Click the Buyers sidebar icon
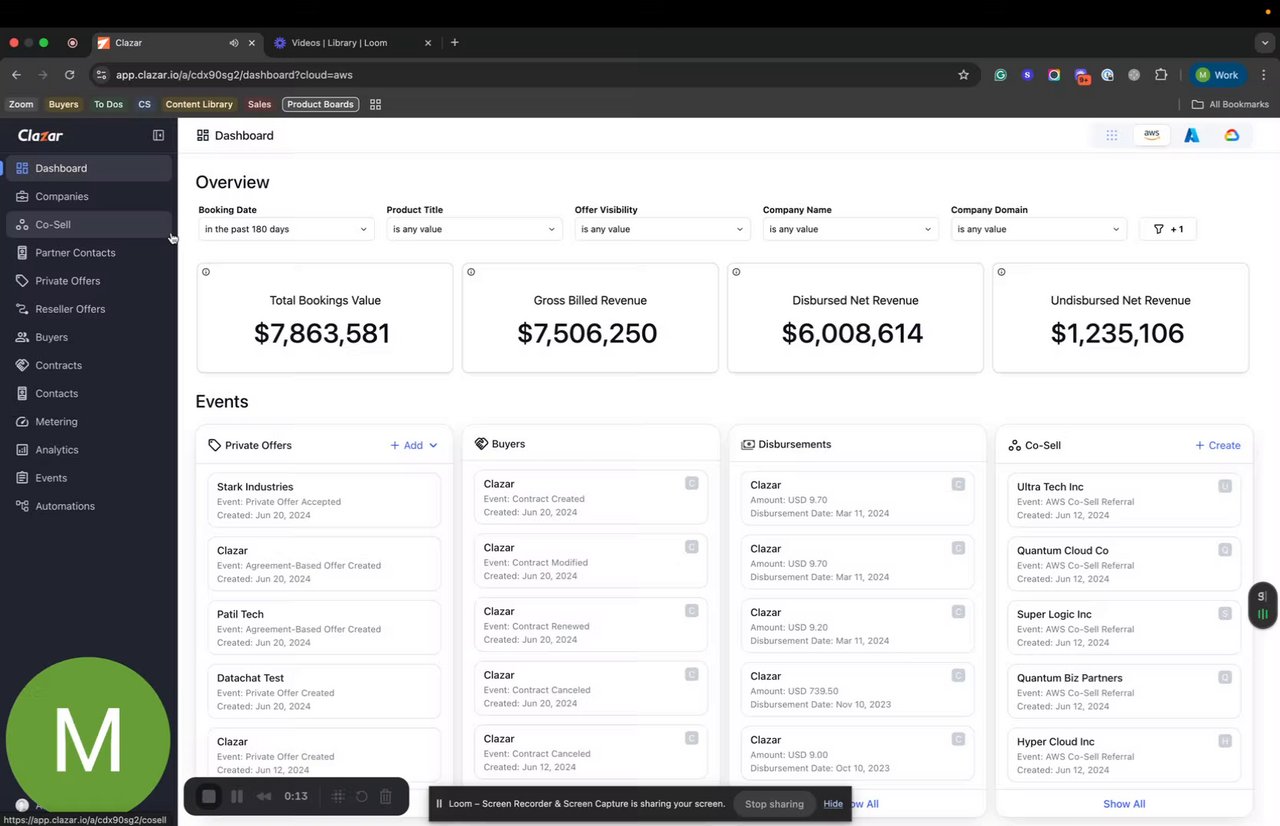The image size is (1280, 826). click(x=22, y=337)
